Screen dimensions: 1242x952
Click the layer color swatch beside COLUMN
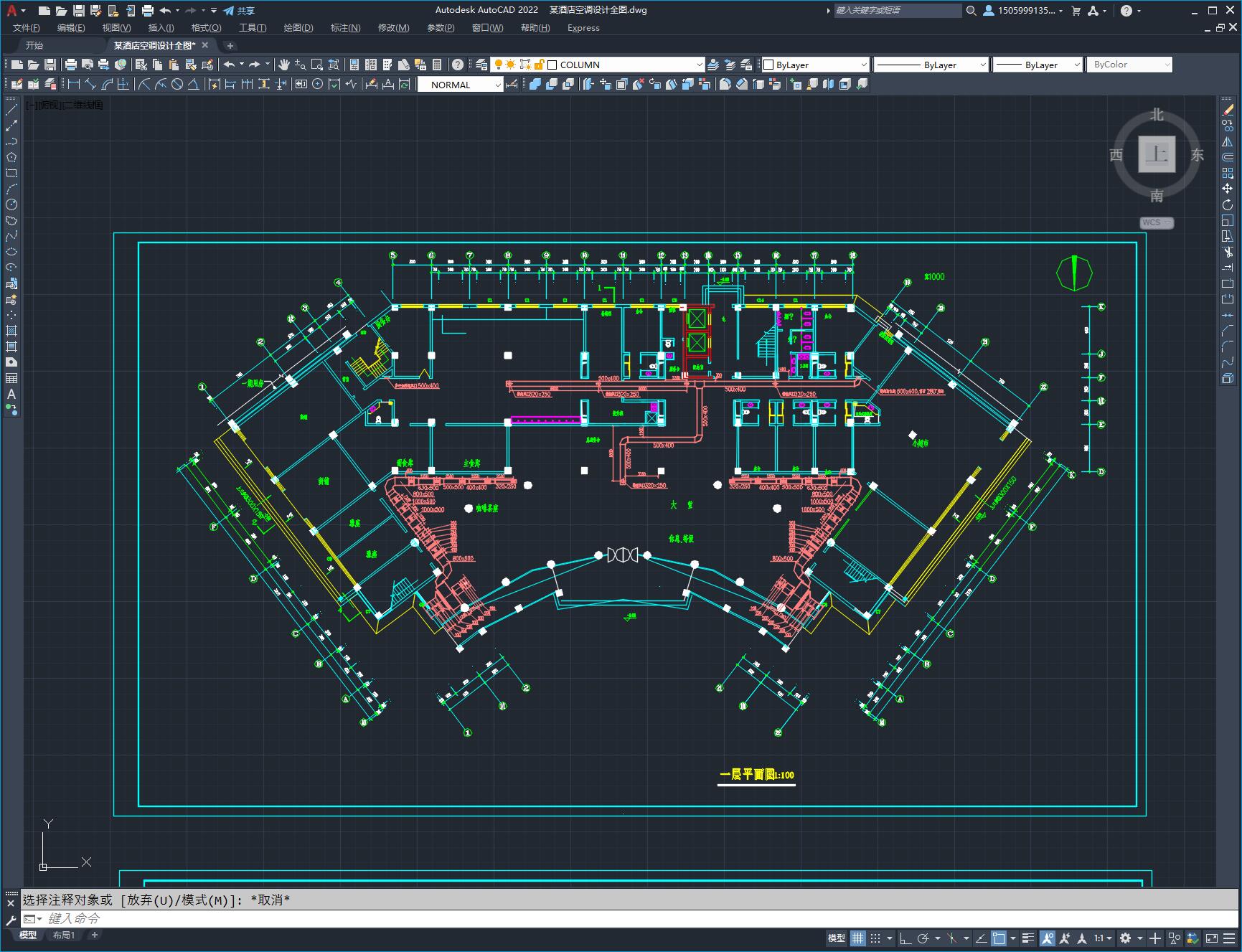pos(552,65)
